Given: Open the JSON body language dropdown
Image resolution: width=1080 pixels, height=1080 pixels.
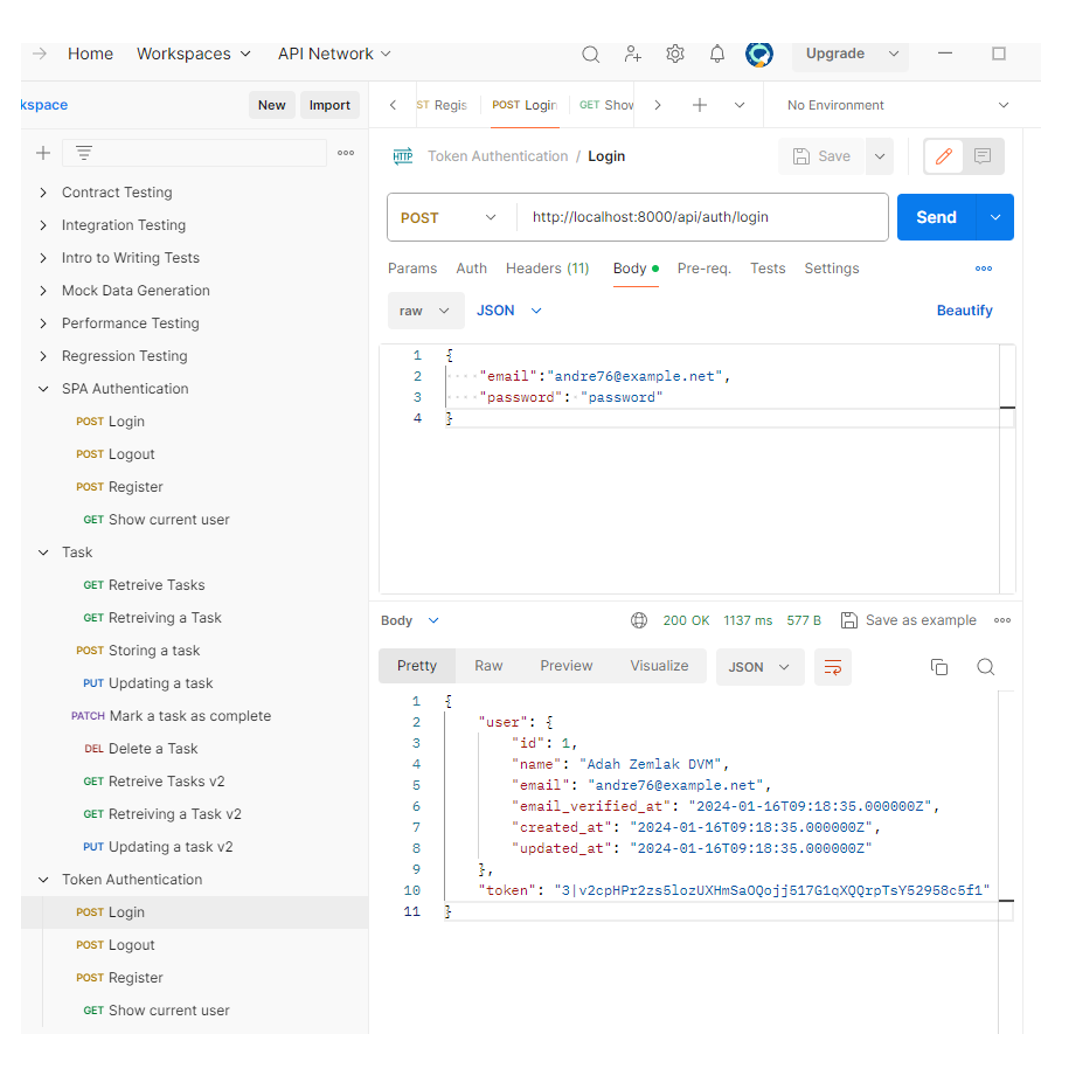Looking at the screenshot, I should pos(509,311).
